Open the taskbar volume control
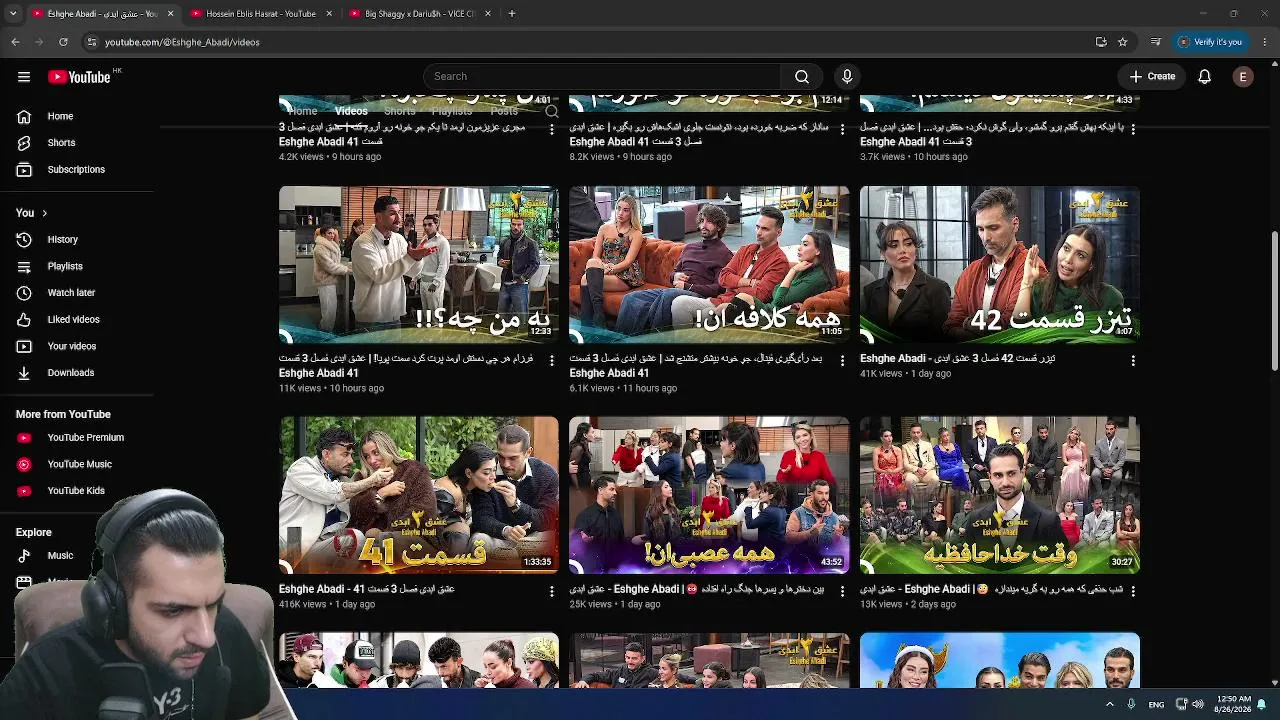This screenshot has height=720, width=1280. pyautogui.click(x=1198, y=704)
